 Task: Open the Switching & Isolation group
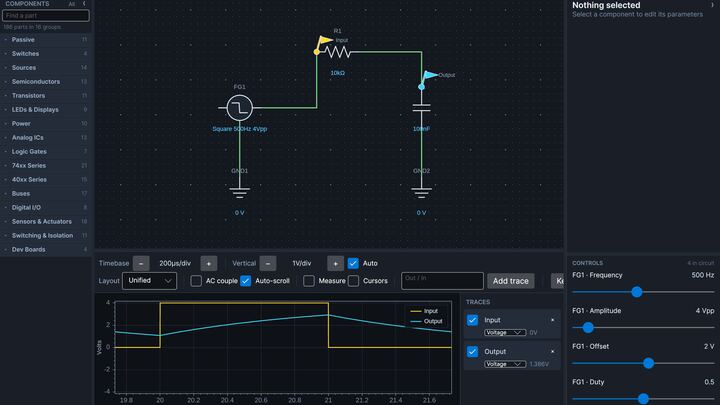click(46, 236)
